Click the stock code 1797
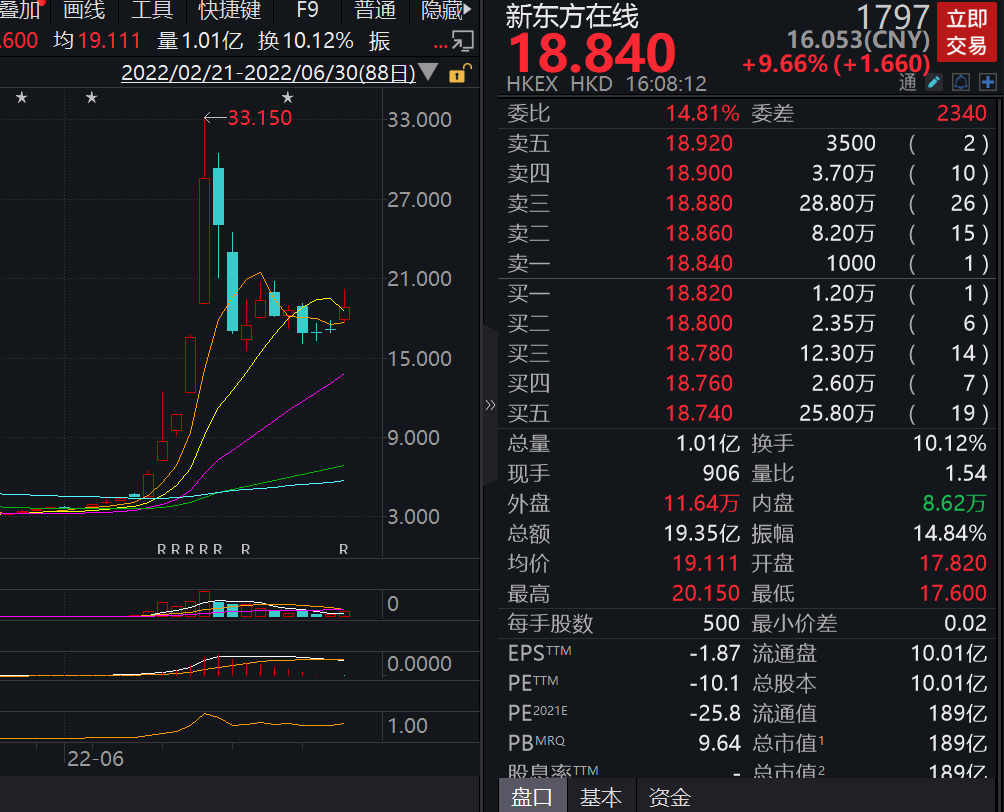This screenshot has height=812, width=1004. 893,17
